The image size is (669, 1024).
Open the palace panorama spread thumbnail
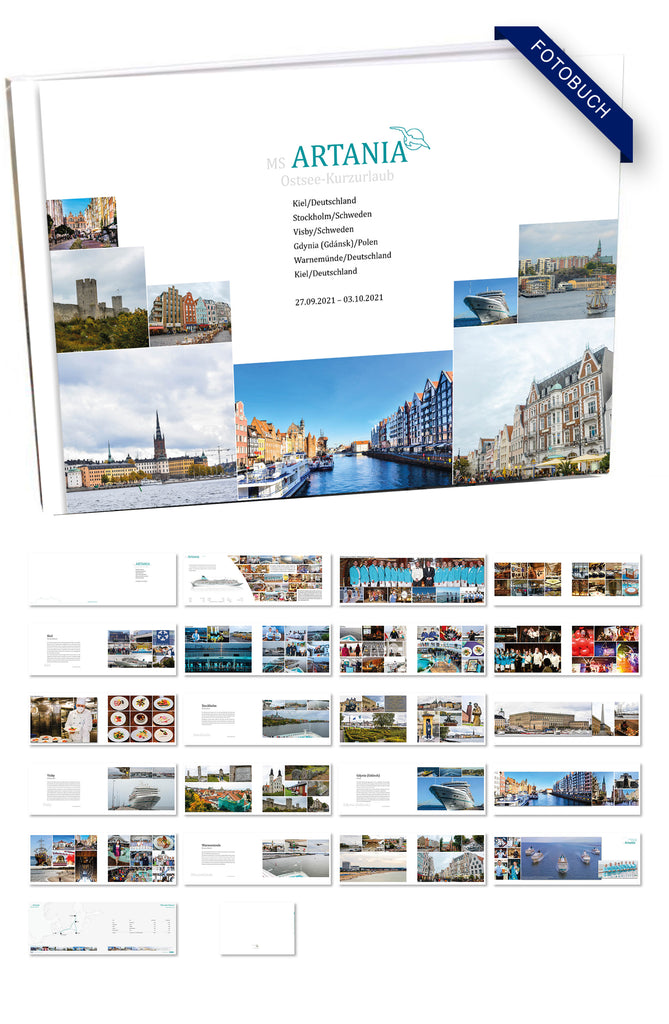tap(567, 720)
